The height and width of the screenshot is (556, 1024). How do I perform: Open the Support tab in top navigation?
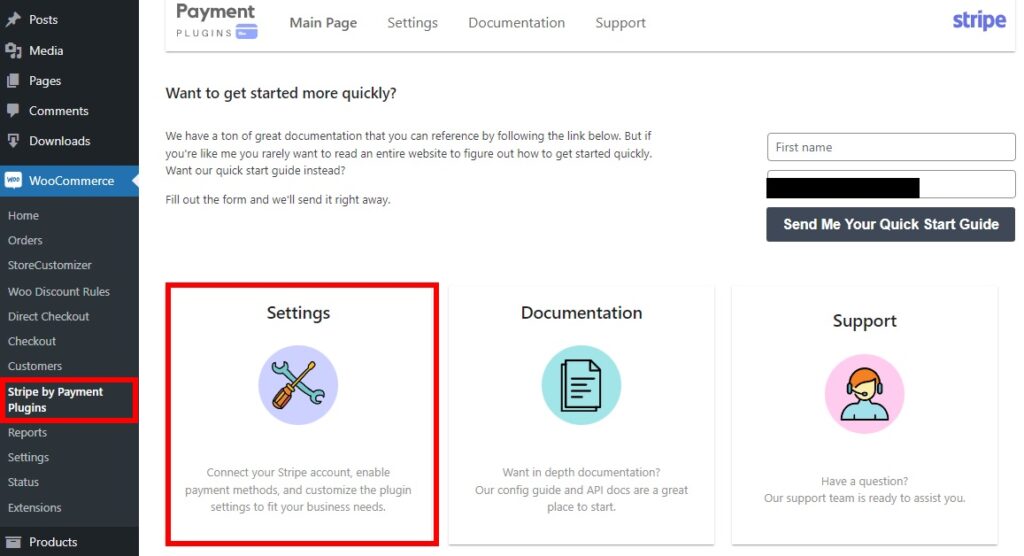click(620, 23)
